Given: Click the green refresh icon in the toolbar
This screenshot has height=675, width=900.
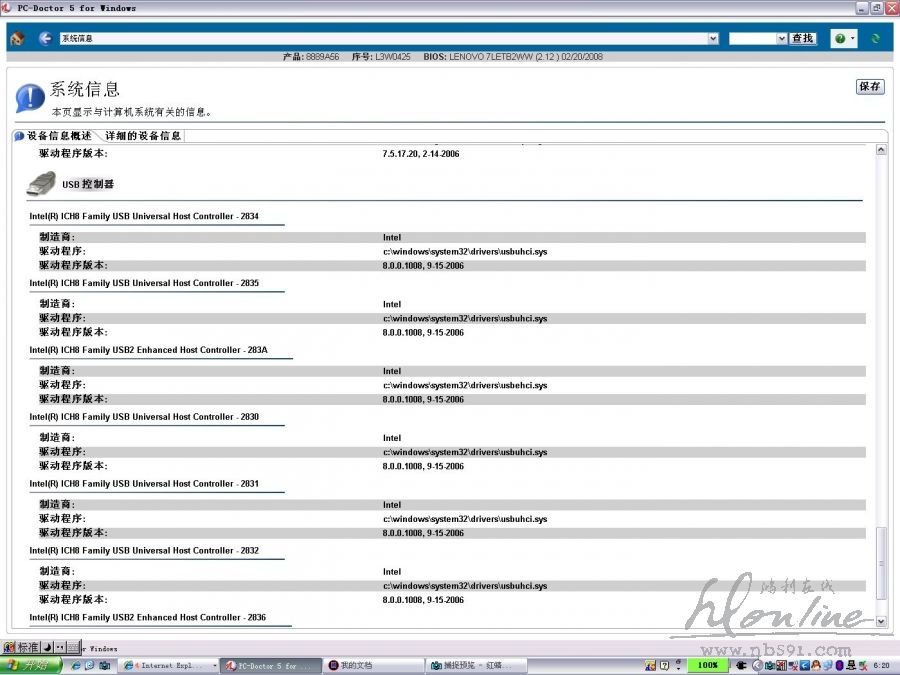Looking at the screenshot, I should point(876,39).
